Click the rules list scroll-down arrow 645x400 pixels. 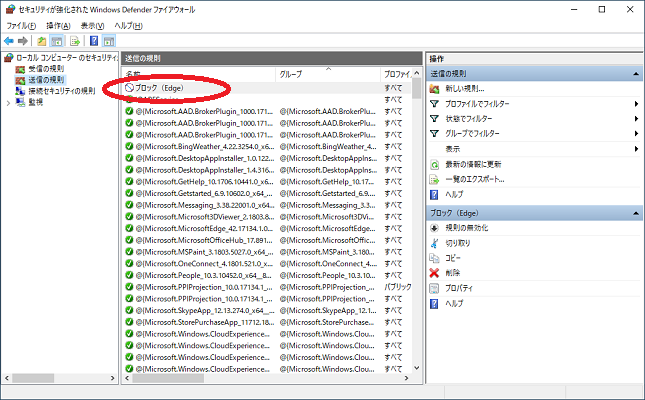coord(417,368)
